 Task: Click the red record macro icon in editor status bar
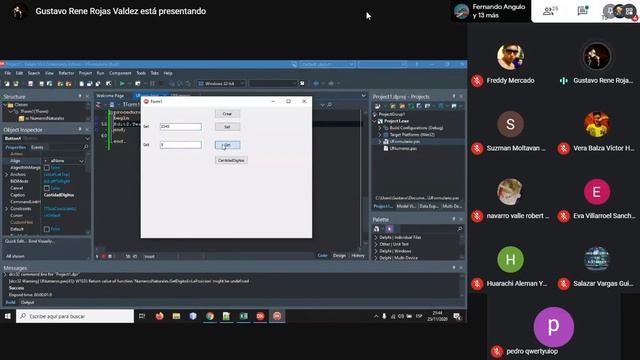104,256
